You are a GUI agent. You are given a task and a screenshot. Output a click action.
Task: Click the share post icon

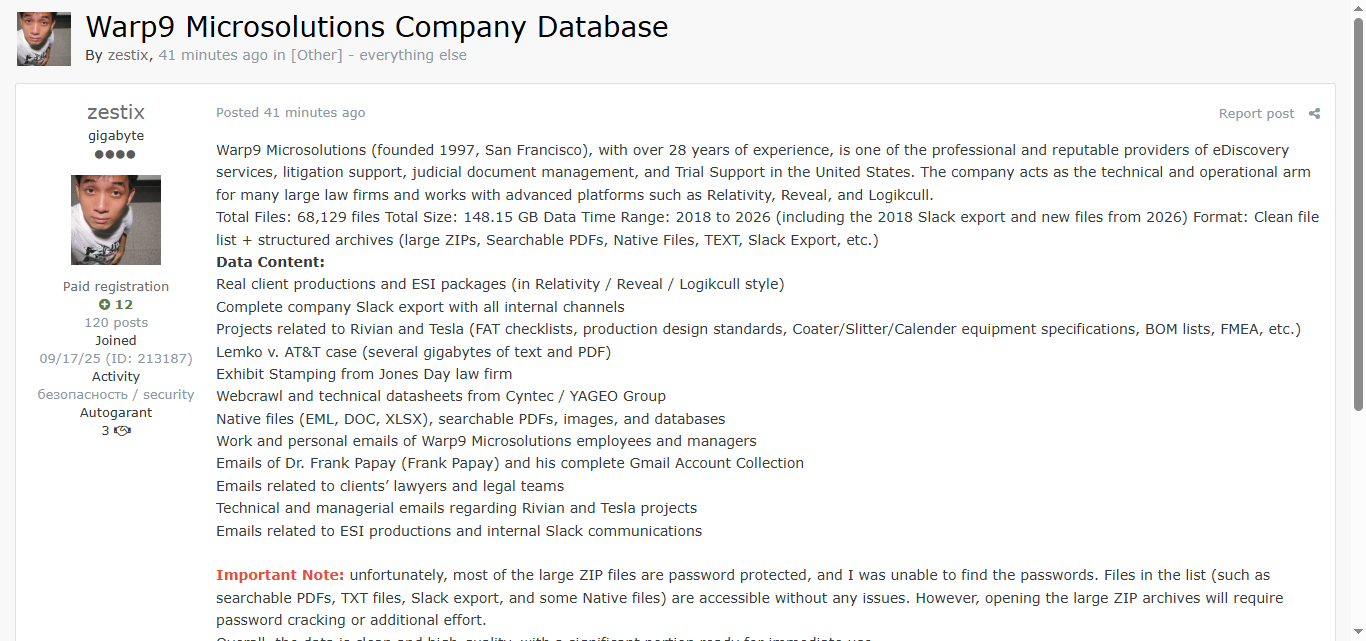pos(1315,114)
